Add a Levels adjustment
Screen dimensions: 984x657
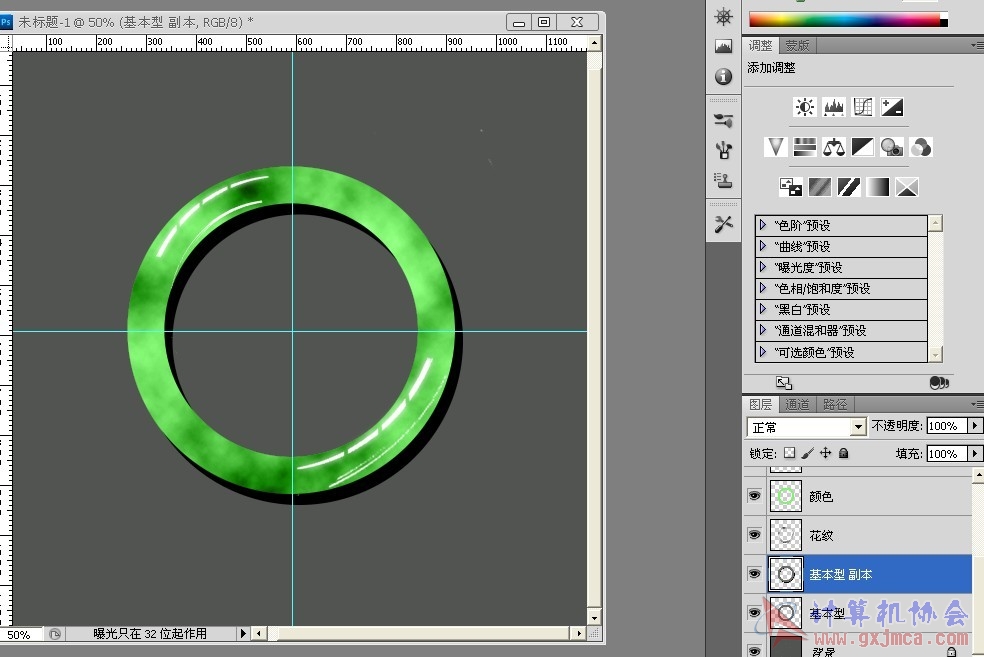point(833,107)
